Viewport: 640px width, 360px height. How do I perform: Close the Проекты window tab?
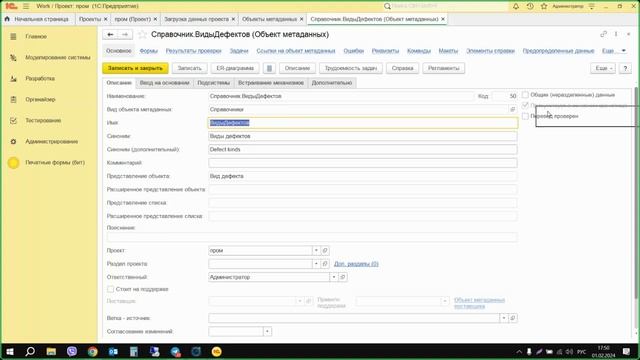click(x=106, y=19)
